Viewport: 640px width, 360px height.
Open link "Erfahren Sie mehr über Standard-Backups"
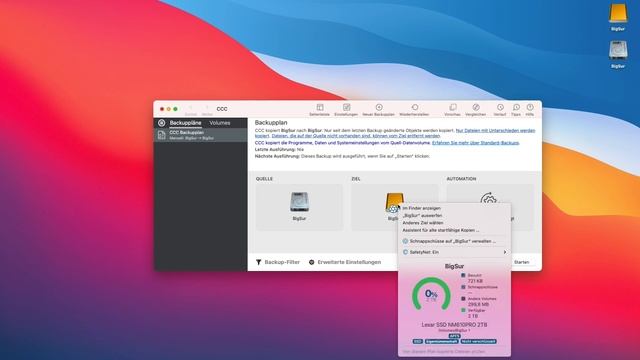(476, 143)
